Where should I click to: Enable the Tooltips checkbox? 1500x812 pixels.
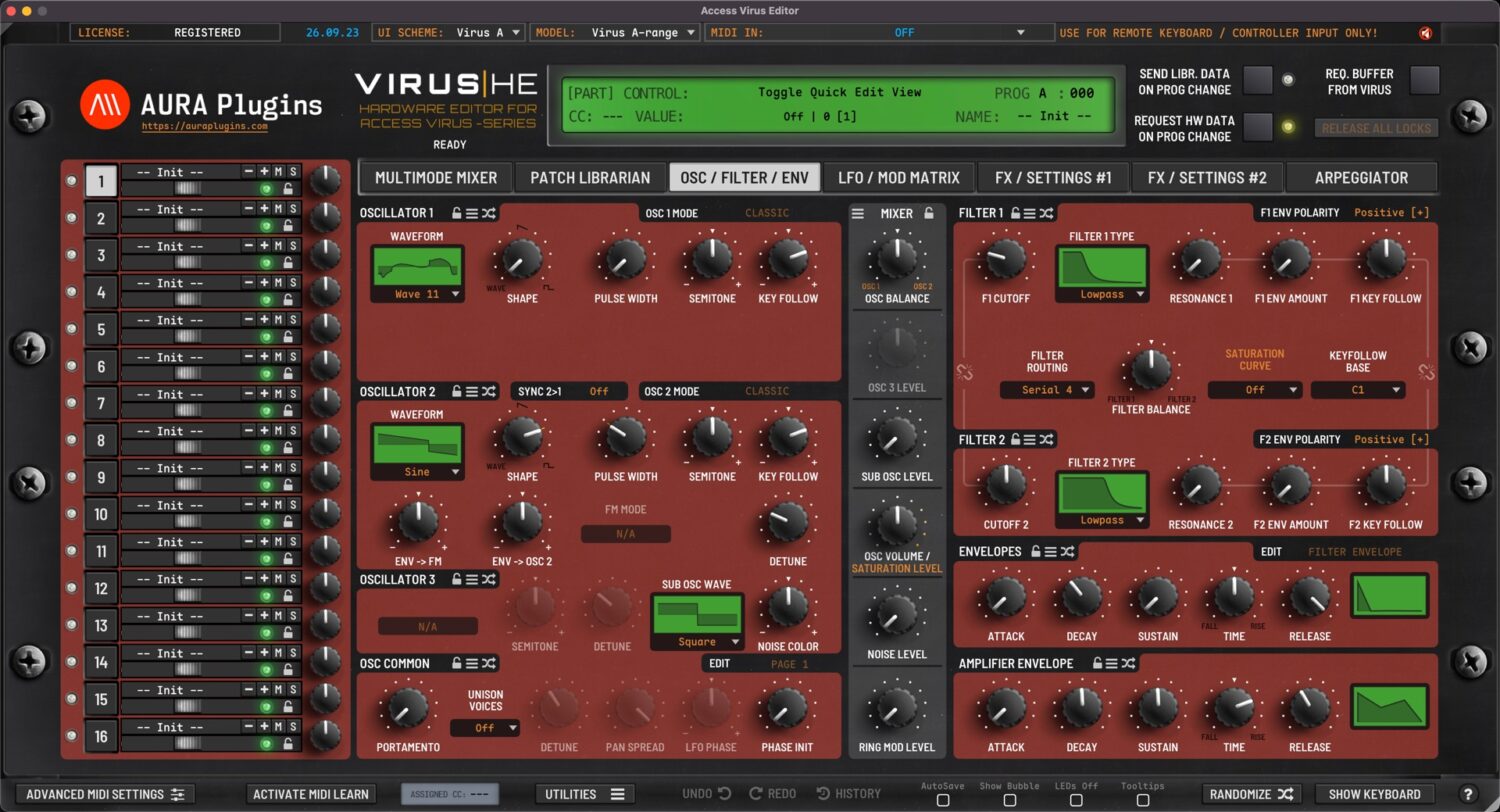tap(1143, 800)
